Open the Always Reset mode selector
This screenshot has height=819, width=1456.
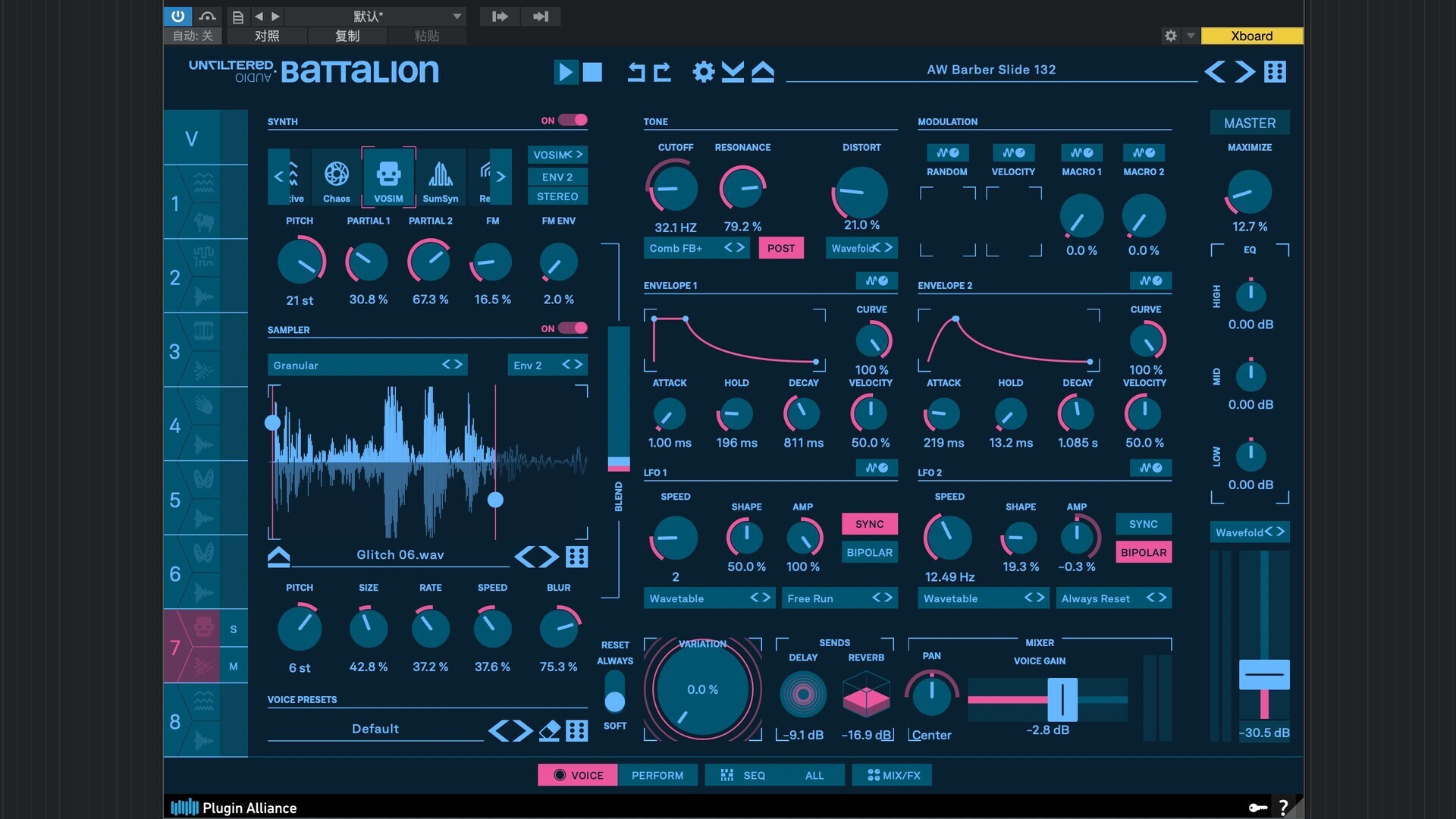coord(1113,598)
